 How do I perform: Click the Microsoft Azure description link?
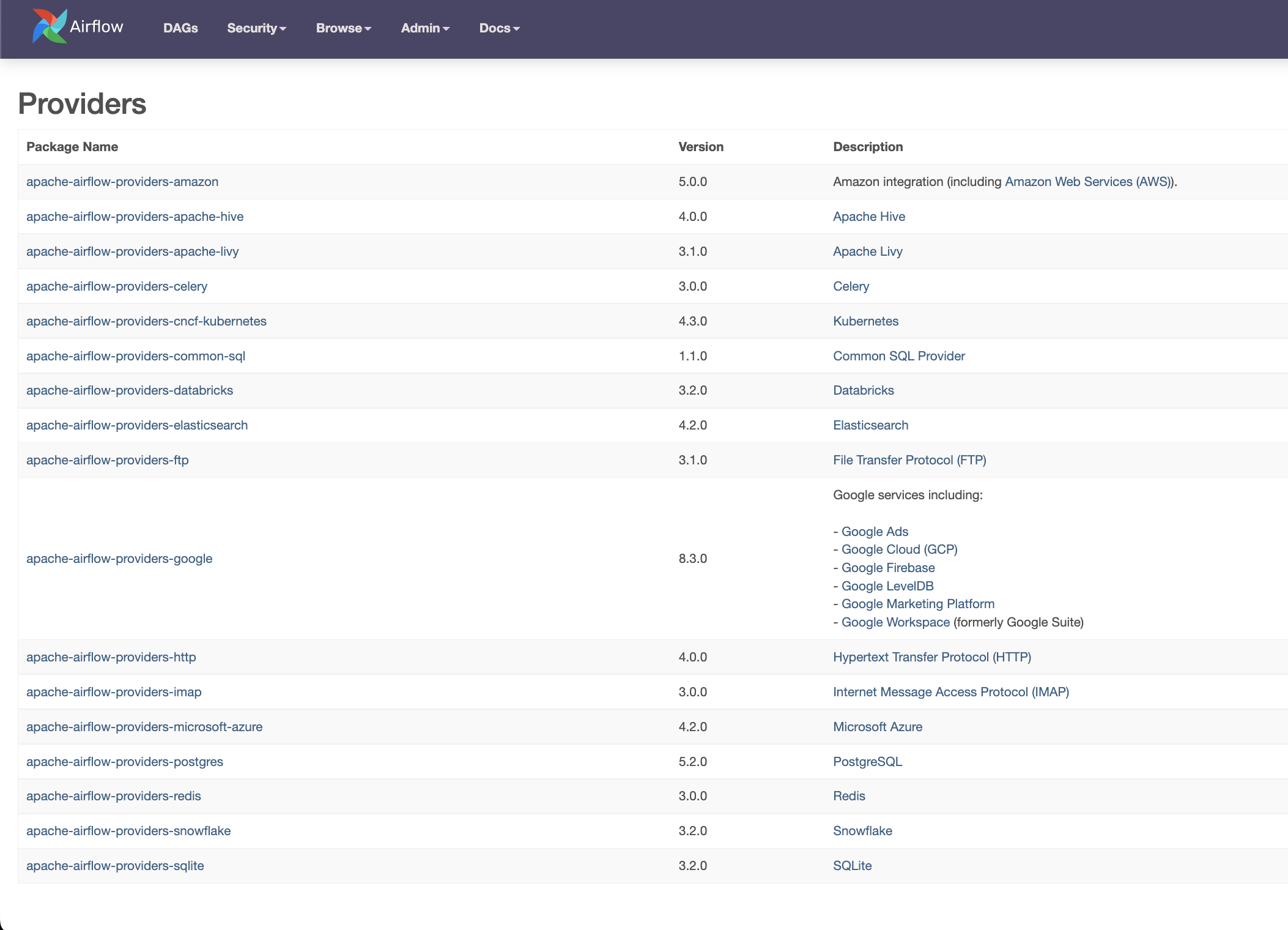click(x=877, y=726)
